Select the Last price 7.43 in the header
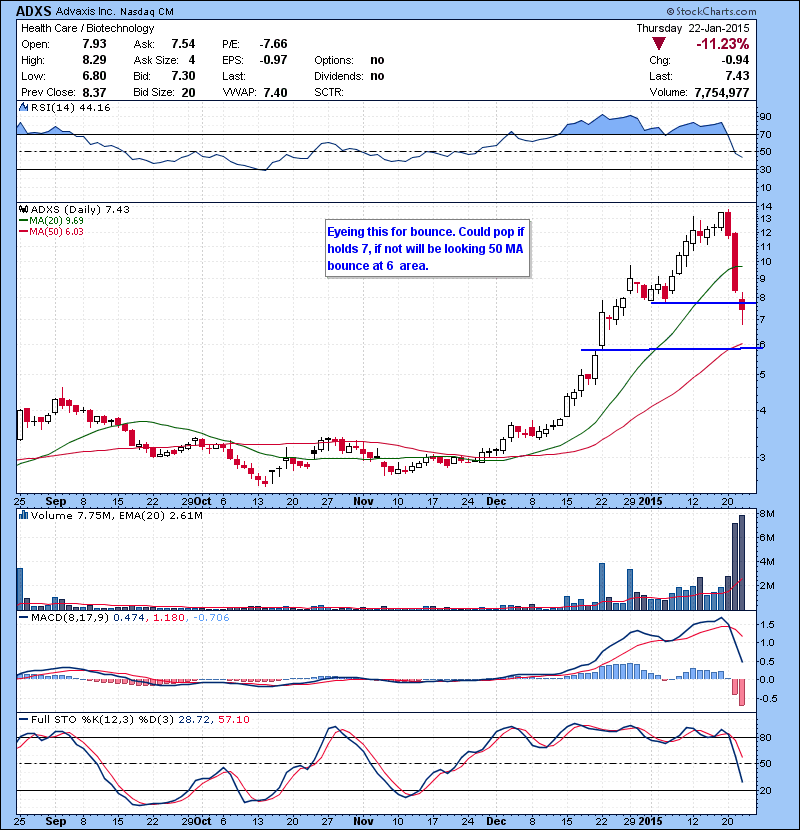The image size is (800, 830). [x=738, y=76]
